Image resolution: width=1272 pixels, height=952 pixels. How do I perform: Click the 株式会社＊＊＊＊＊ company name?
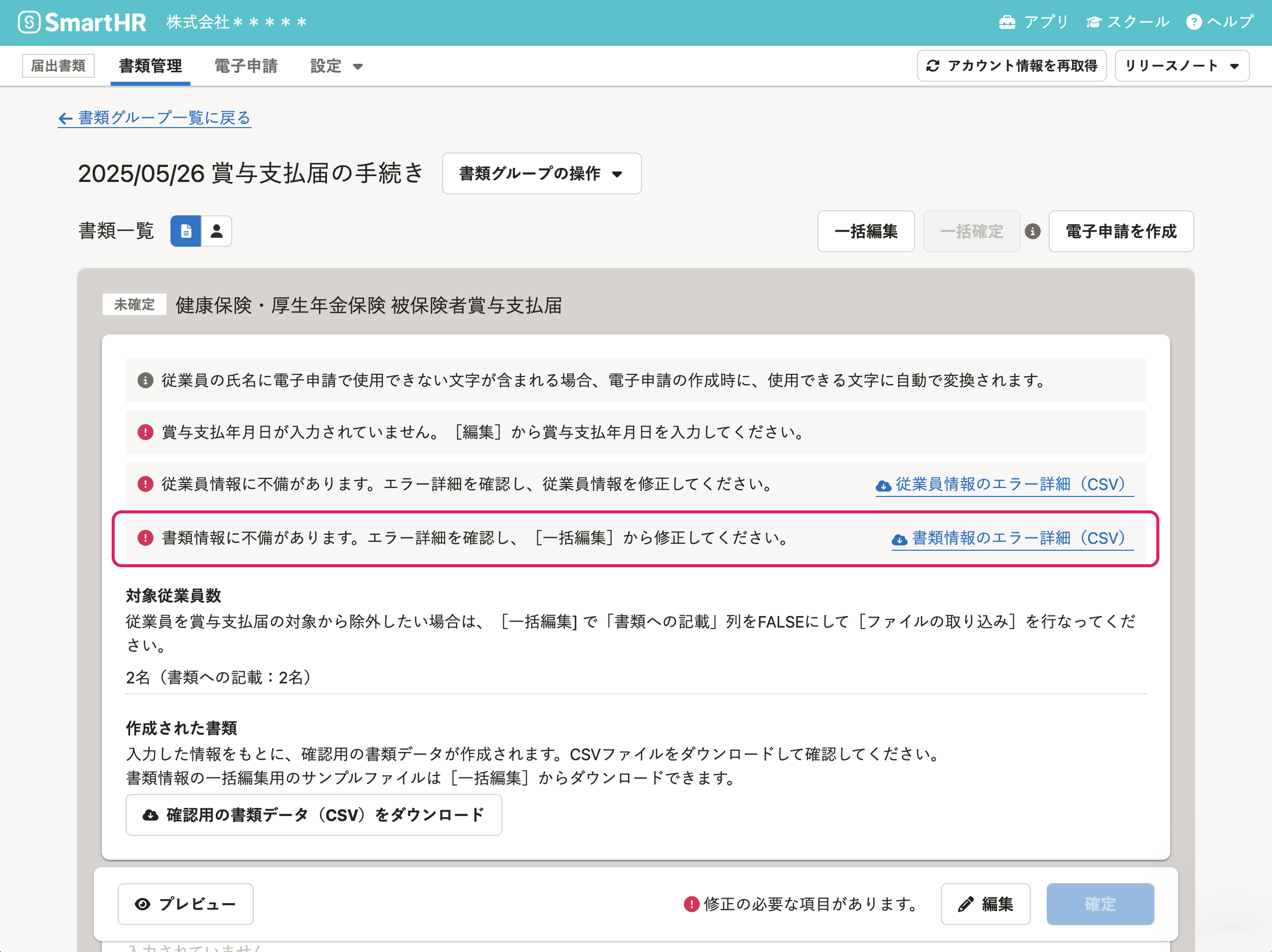(x=236, y=22)
